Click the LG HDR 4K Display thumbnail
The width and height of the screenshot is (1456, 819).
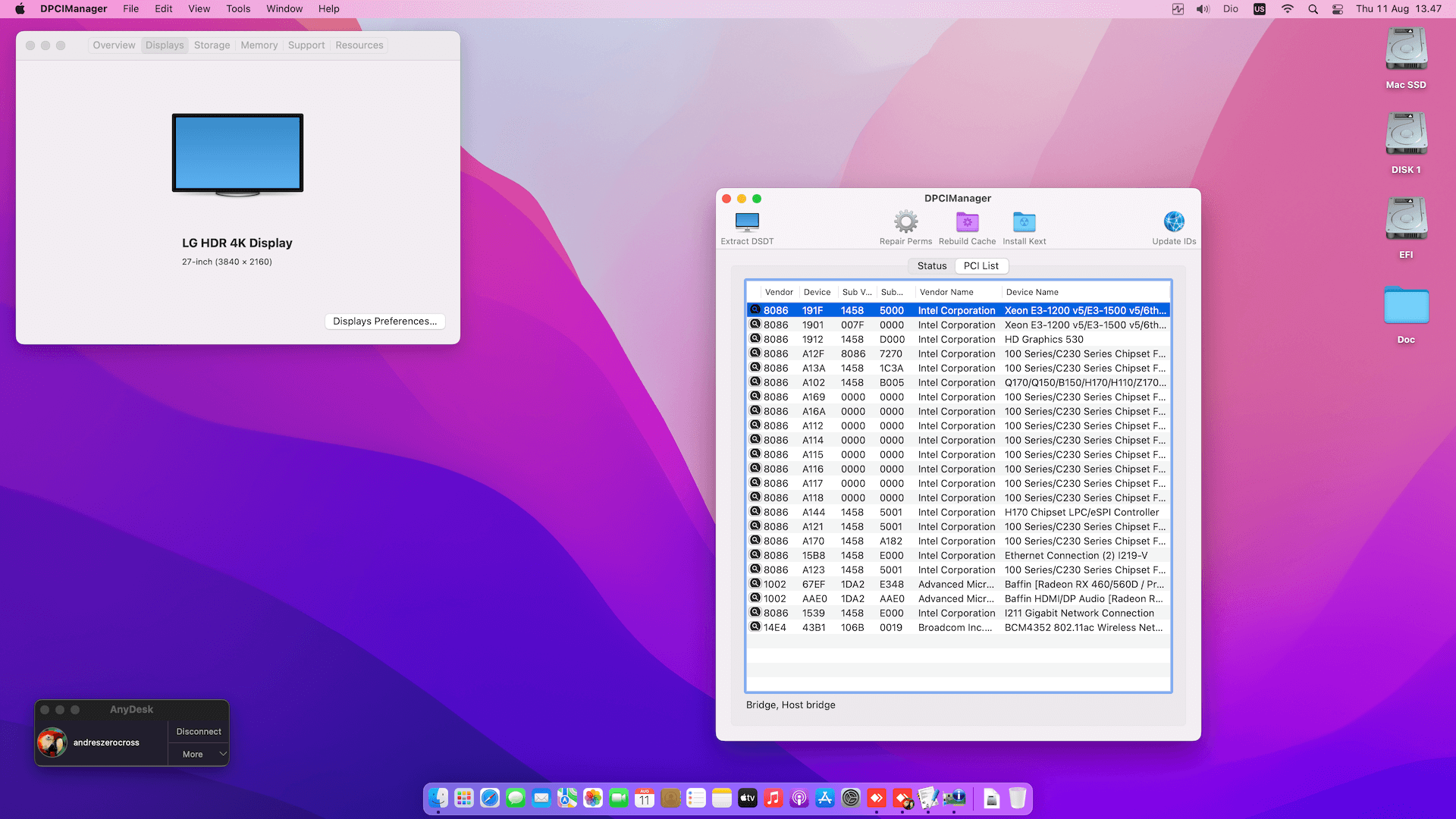pos(237,155)
